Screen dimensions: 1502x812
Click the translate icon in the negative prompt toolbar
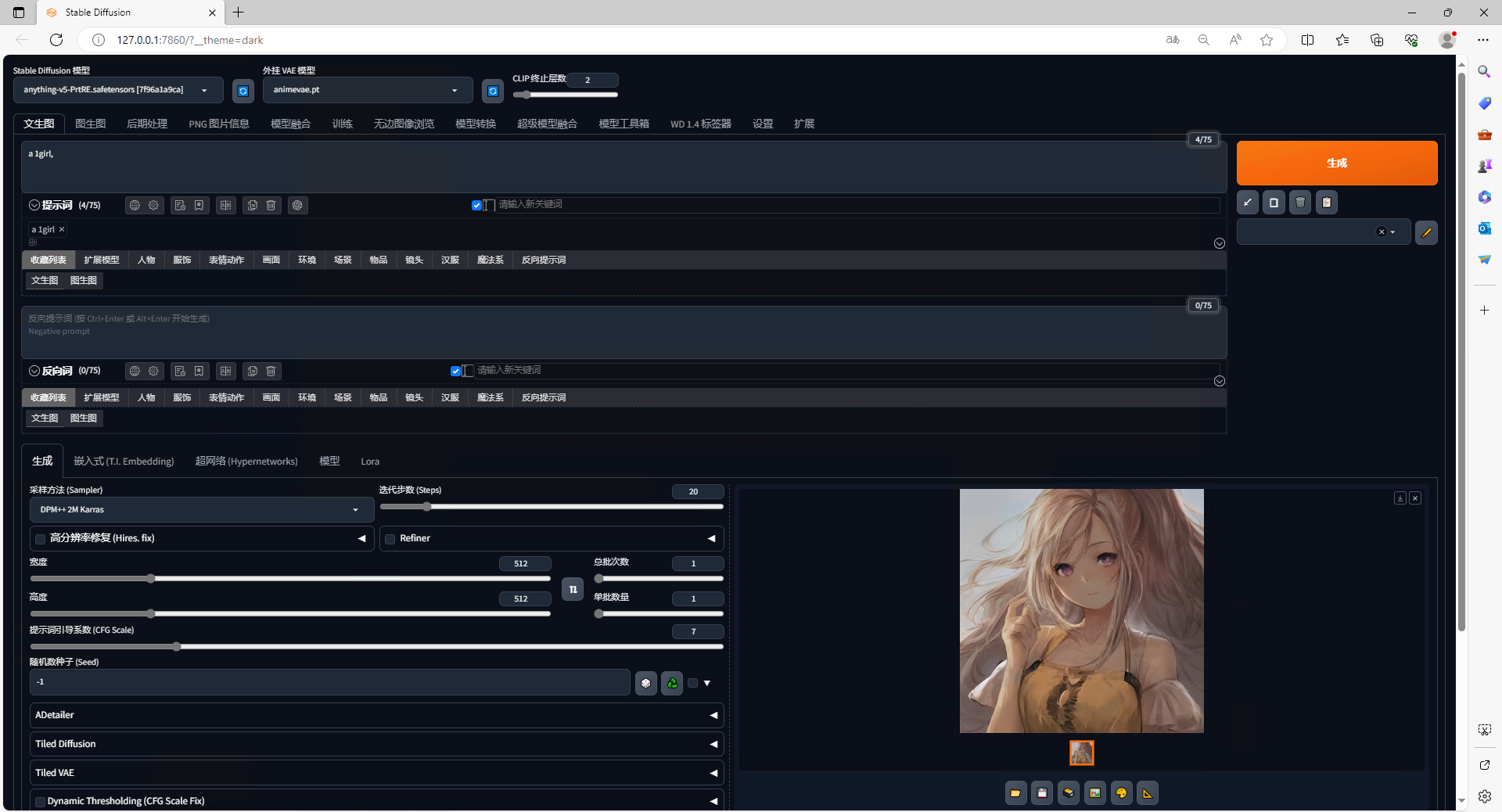(x=226, y=372)
